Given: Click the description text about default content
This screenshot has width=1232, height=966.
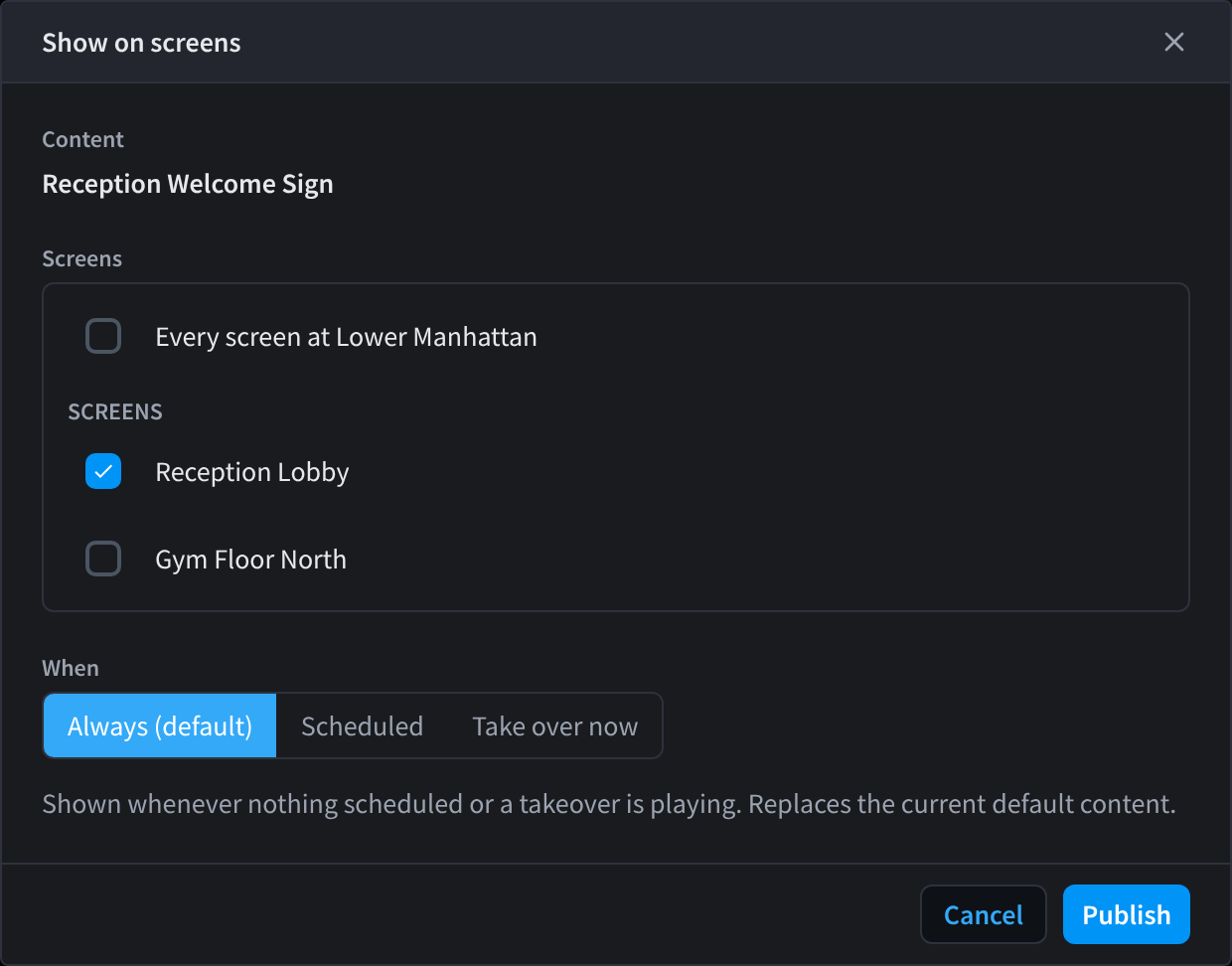Looking at the screenshot, I should pos(609,804).
